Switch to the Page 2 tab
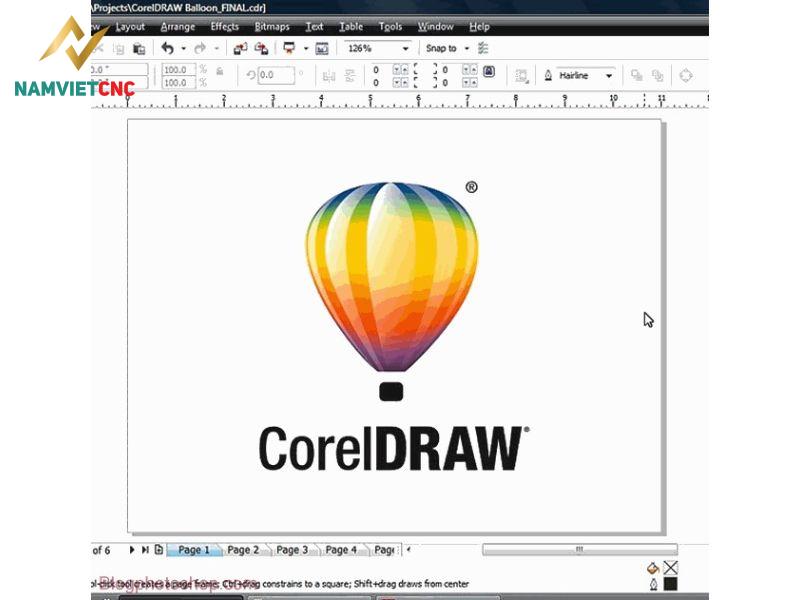800x600 pixels. 243,549
